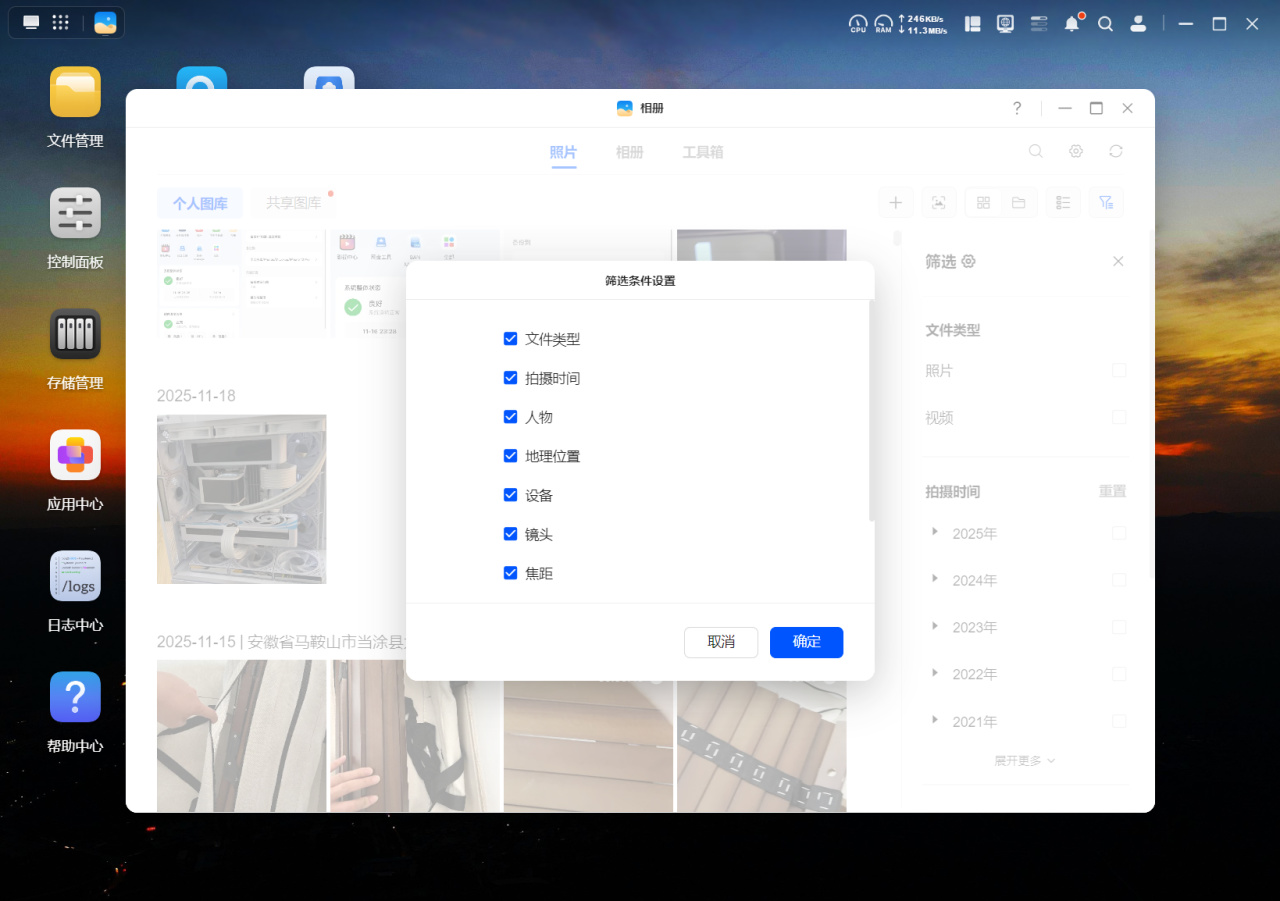
Task: Open the CPU usage gauge
Action: point(858,24)
